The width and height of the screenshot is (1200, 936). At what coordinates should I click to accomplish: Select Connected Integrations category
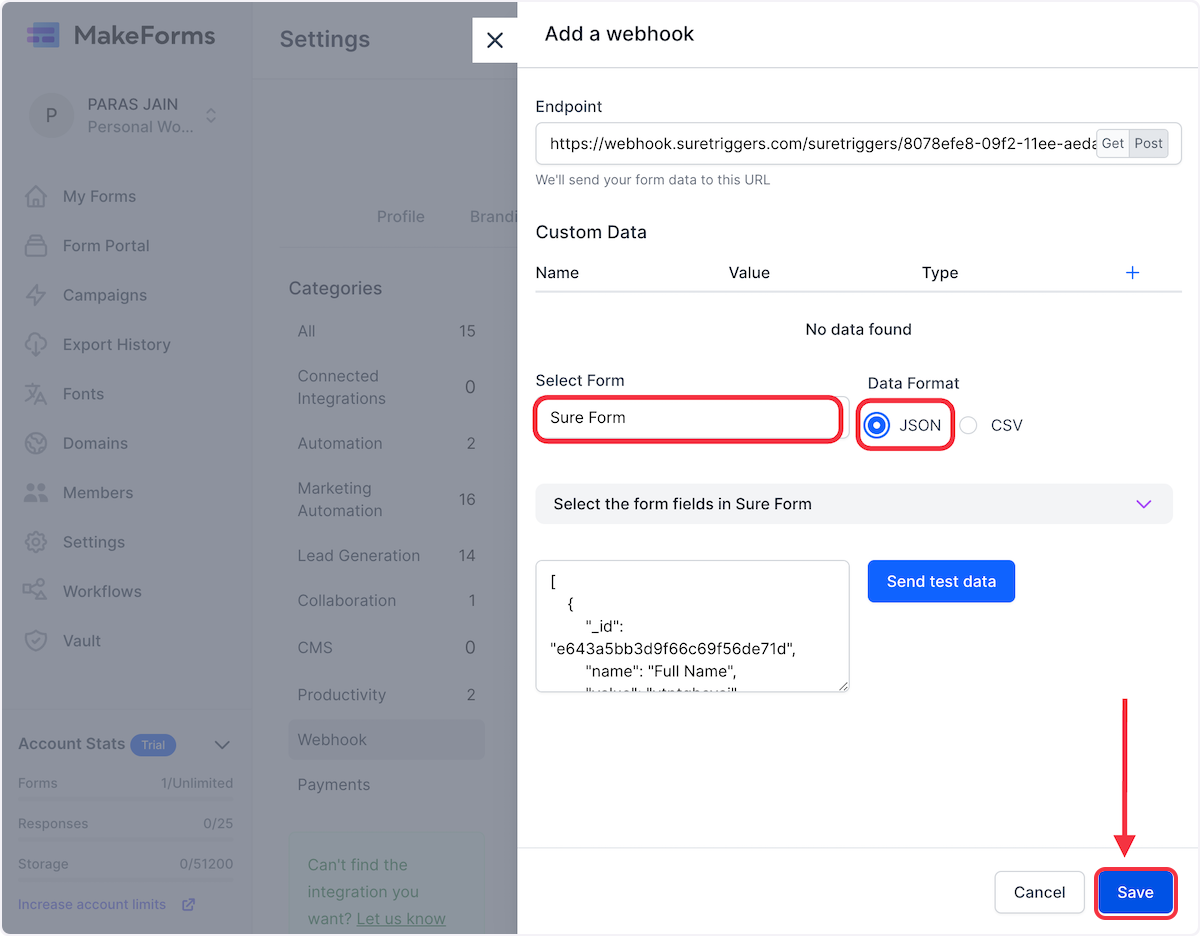tap(386, 387)
